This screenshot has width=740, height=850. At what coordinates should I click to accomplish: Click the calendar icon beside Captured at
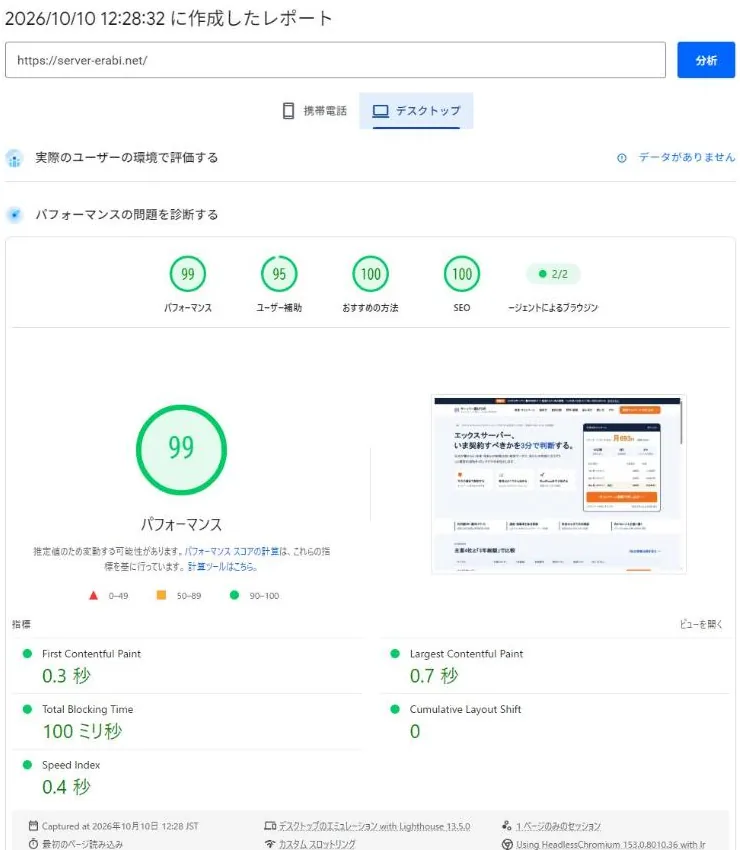click(x=33, y=826)
